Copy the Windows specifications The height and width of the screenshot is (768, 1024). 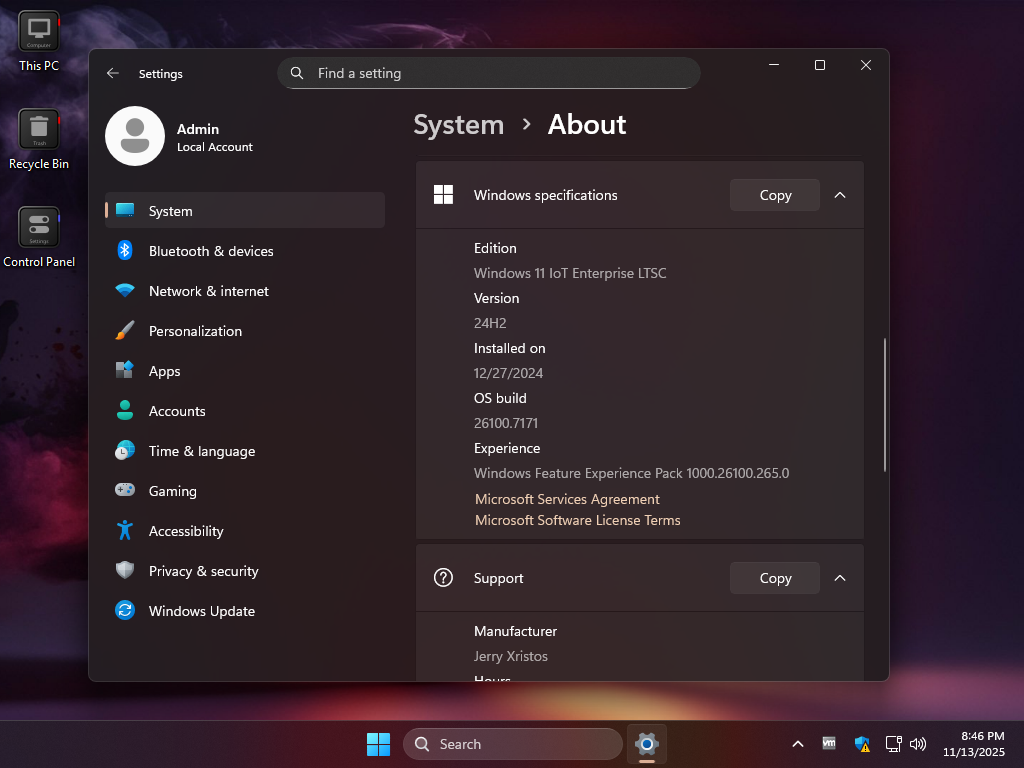(775, 195)
